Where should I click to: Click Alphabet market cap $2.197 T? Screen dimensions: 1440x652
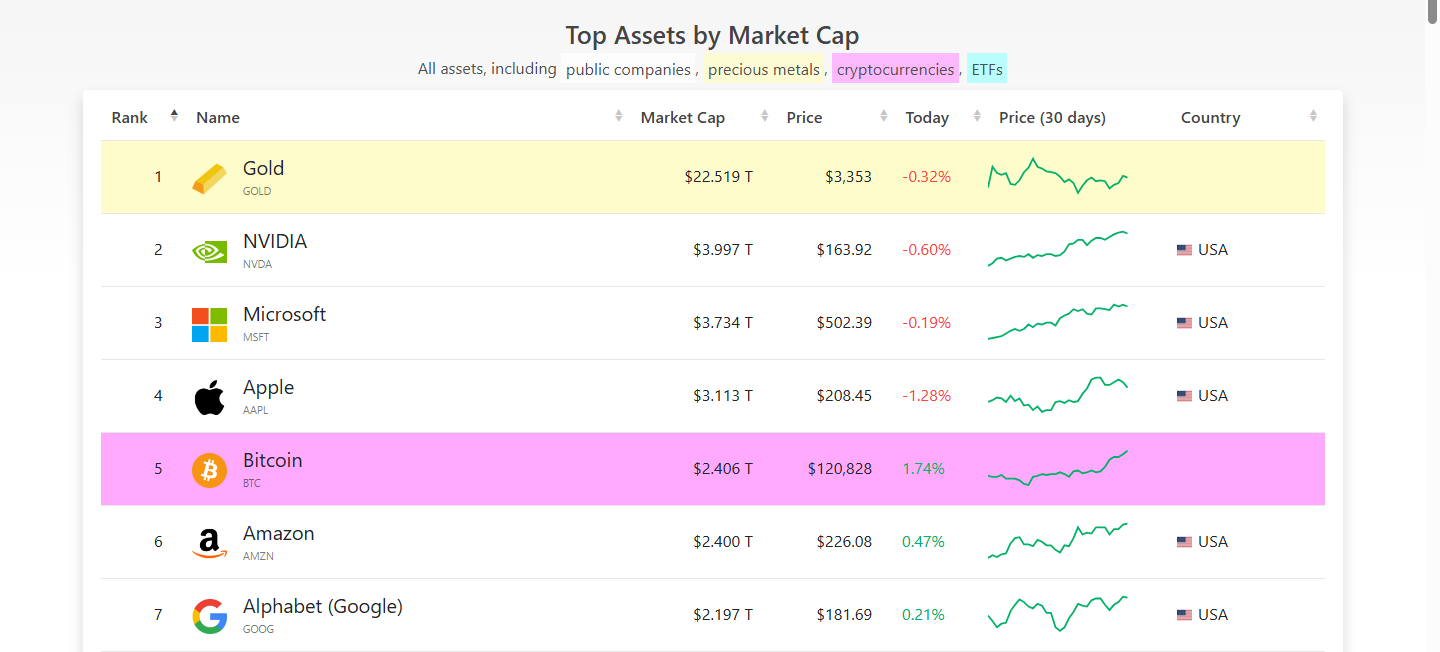point(723,615)
